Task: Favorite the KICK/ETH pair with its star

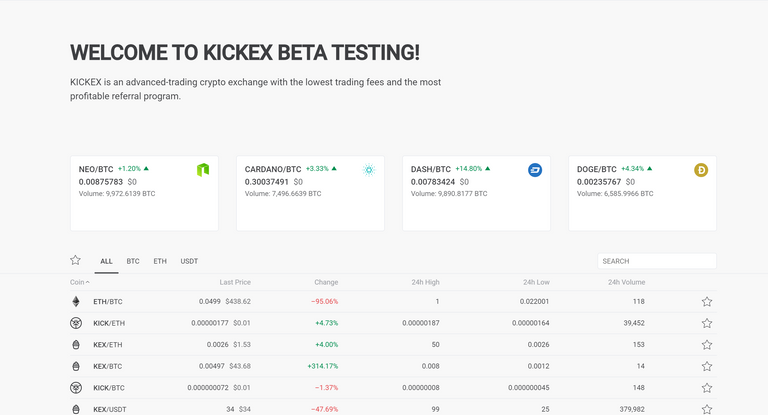Action: [x=707, y=323]
